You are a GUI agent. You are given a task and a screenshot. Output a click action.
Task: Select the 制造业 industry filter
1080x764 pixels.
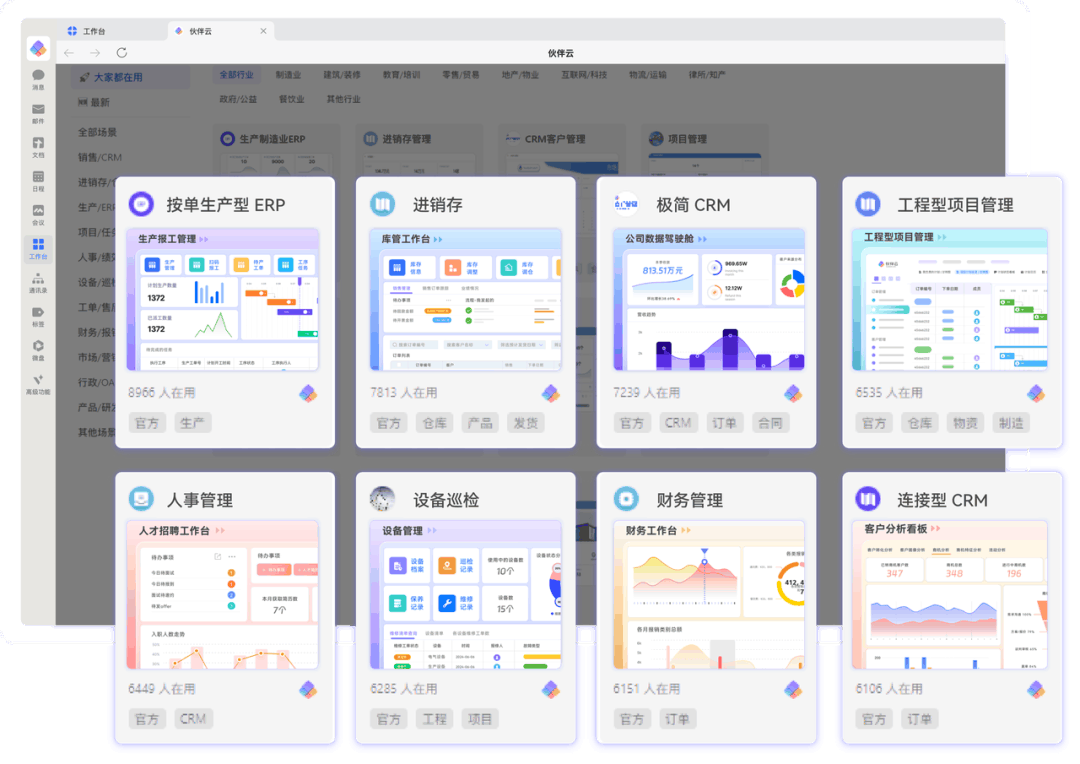[x=288, y=74]
